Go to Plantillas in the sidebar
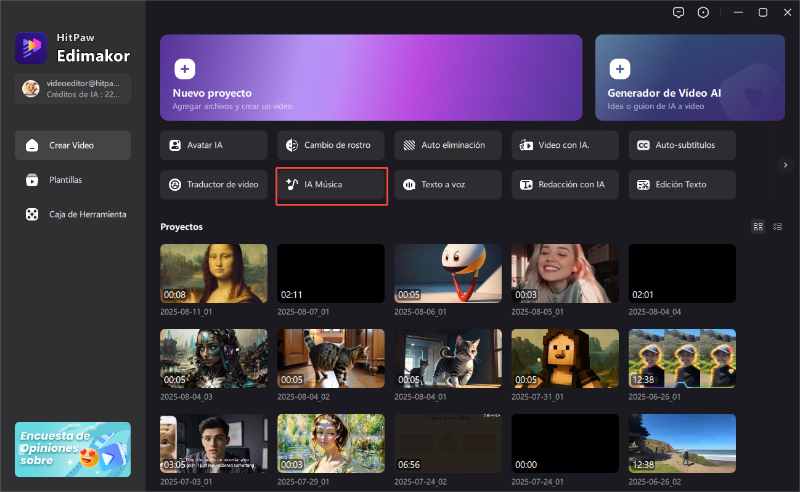The height and width of the screenshot is (492, 800). [73, 180]
